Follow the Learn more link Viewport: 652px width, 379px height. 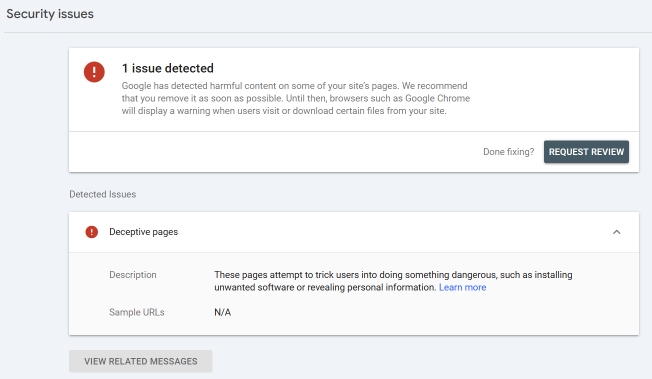click(x=462, y=287)
